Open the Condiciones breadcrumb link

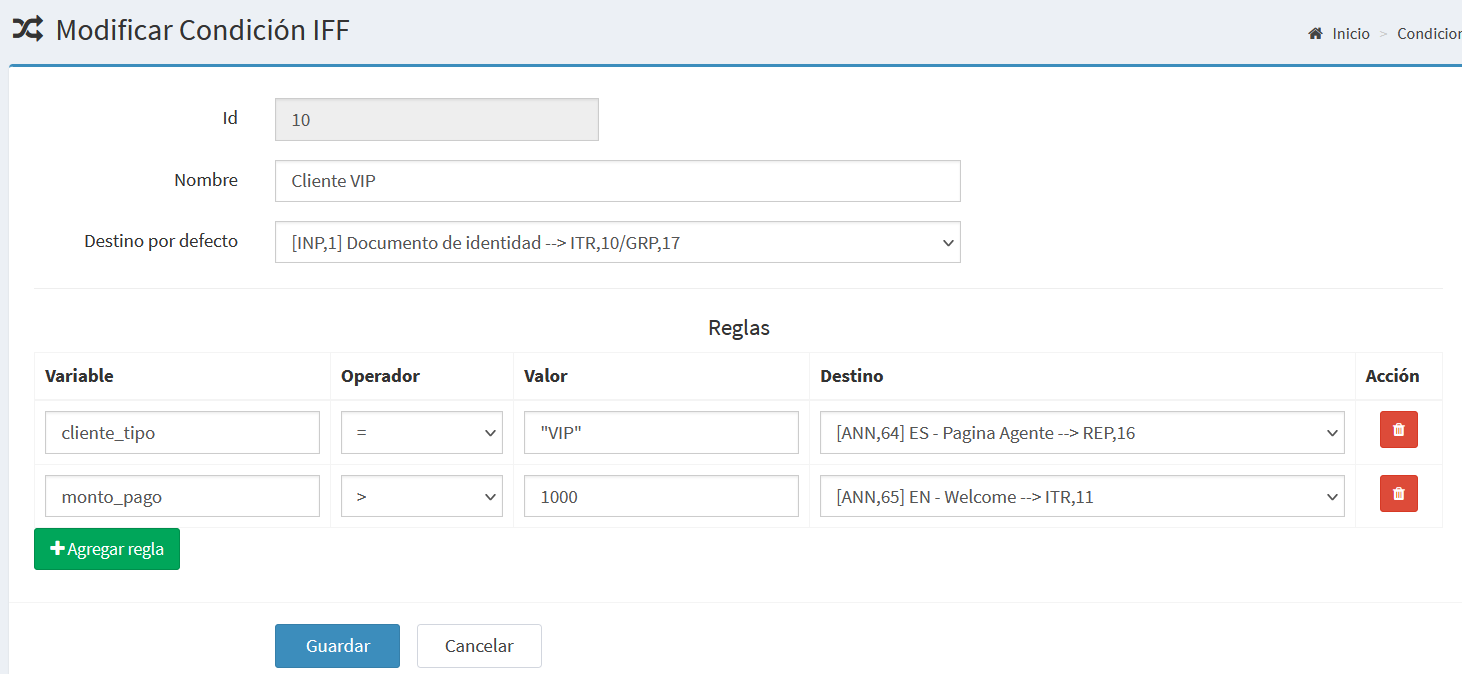1429,34
